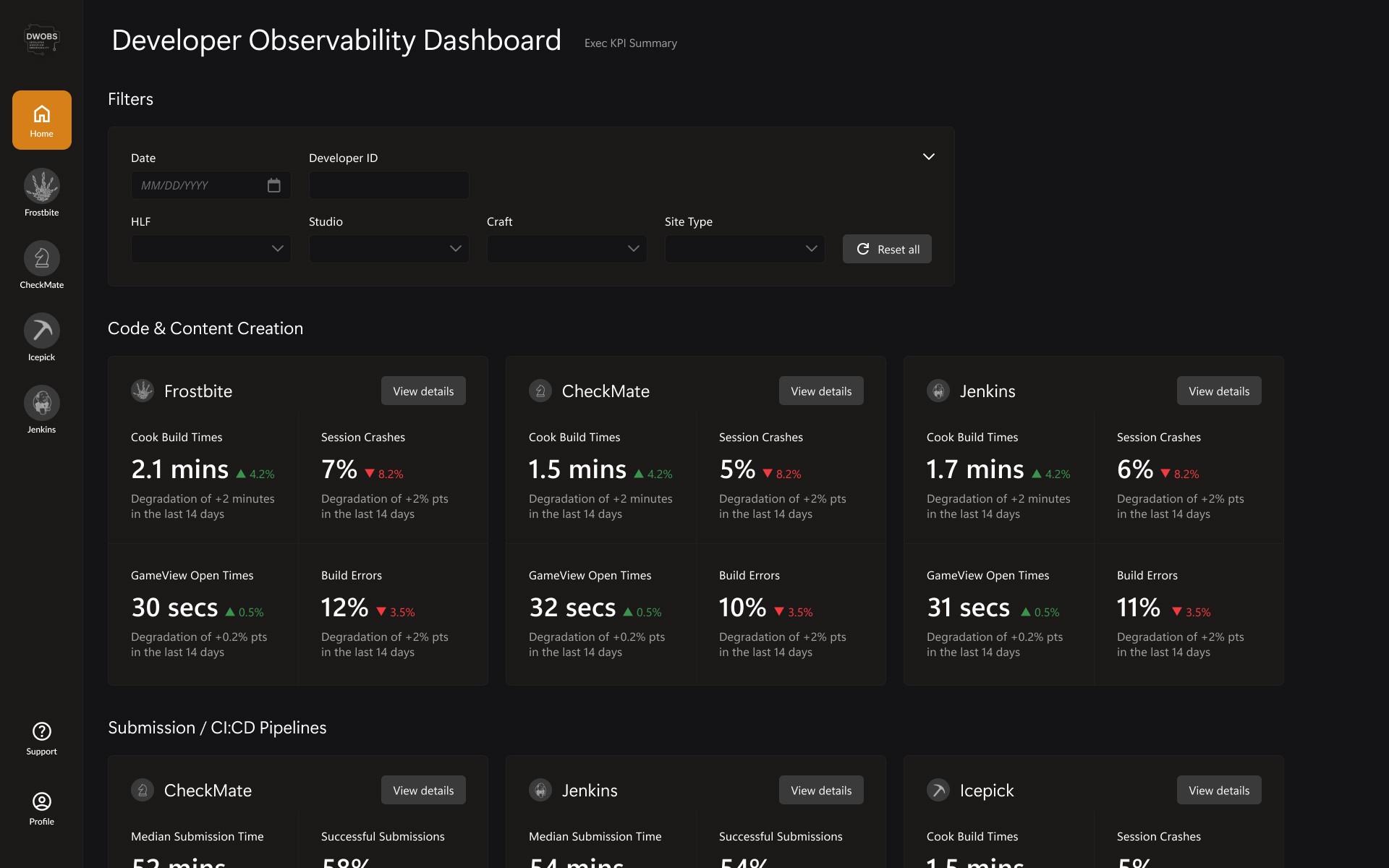Click the Date MM/DD/YYYY field
Image resolution: width=1389 pixels, height=868 pixels.
coord(195,186)
